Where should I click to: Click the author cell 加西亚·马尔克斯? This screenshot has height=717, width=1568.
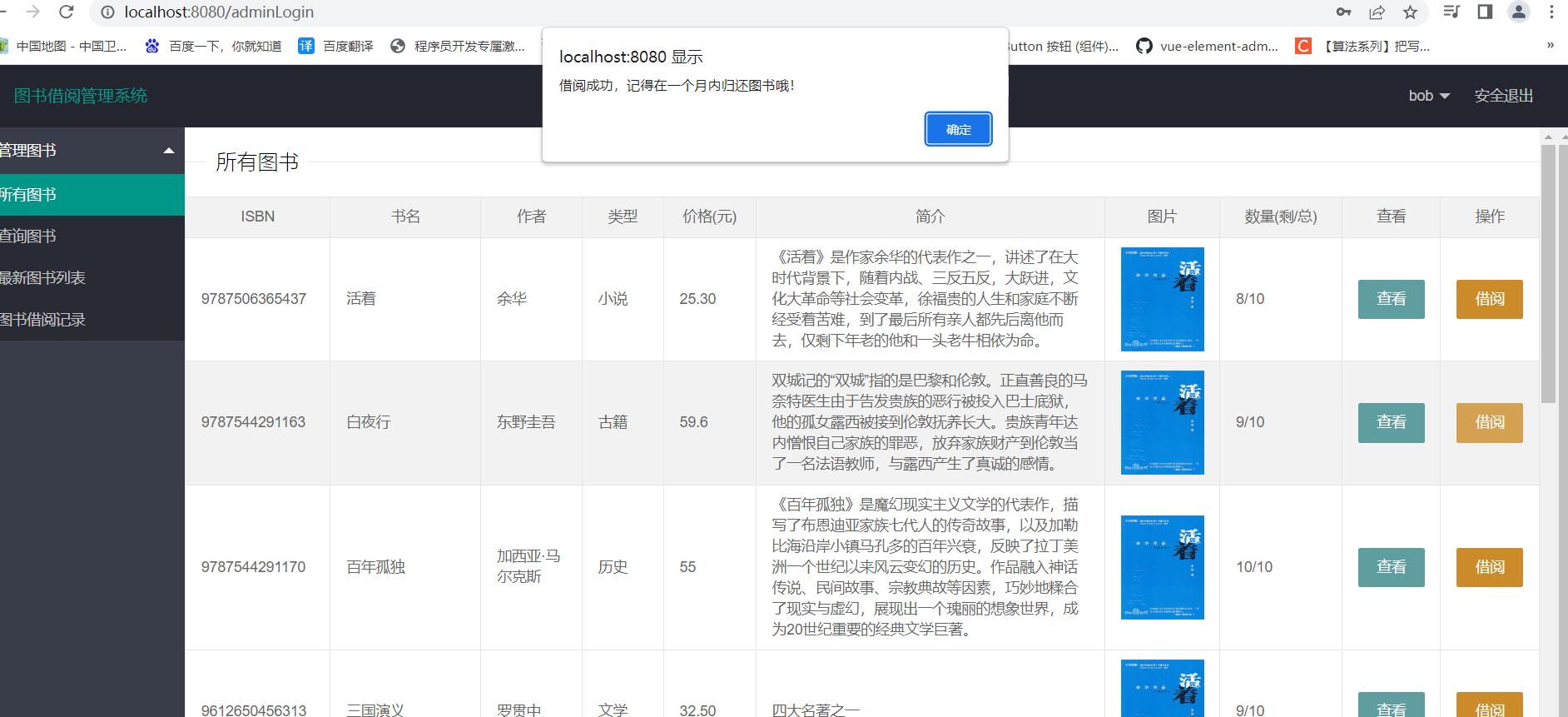tap(528, 566)
